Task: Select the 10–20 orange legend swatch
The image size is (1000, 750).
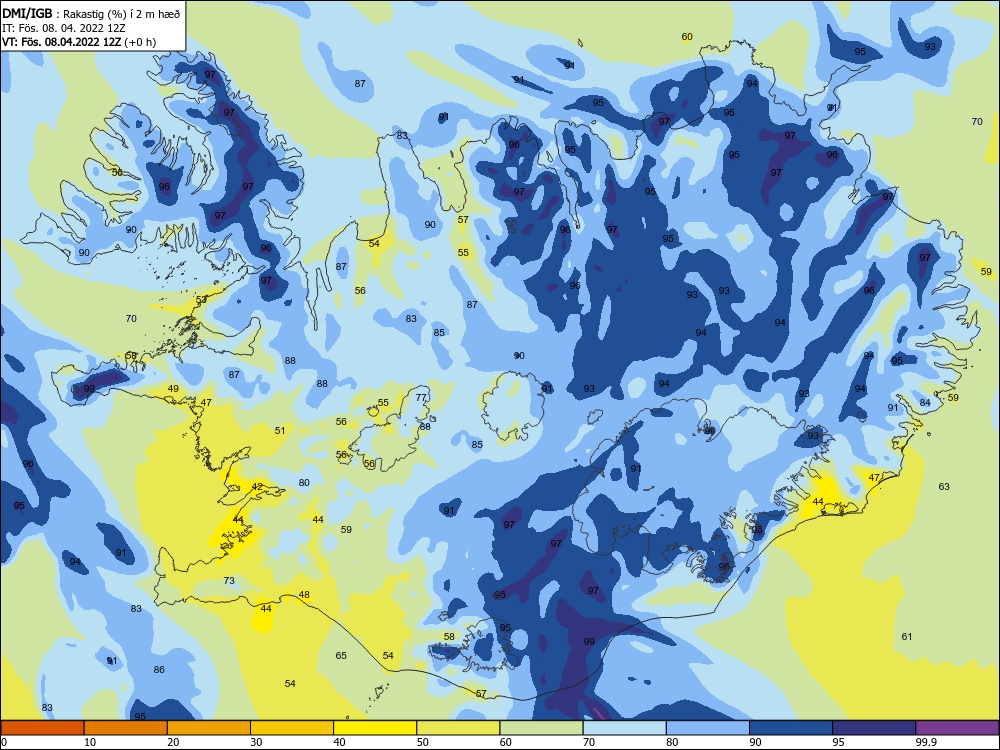Action: click(126, 728)
